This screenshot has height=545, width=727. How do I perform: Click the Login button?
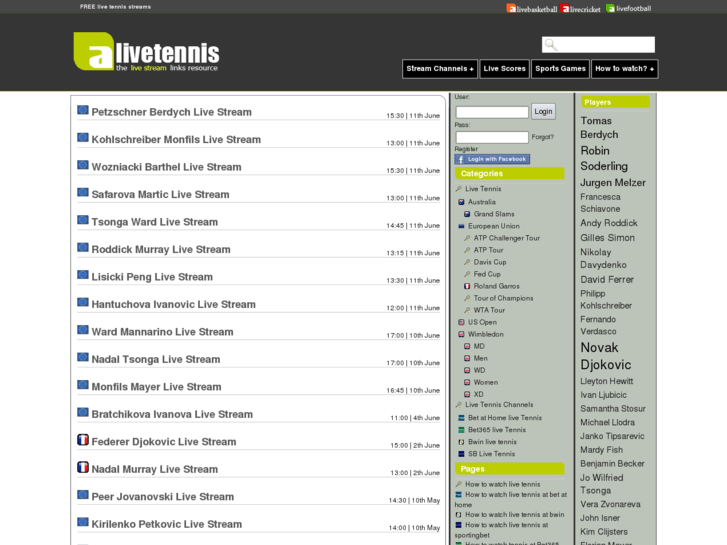[x=543, y=111]
